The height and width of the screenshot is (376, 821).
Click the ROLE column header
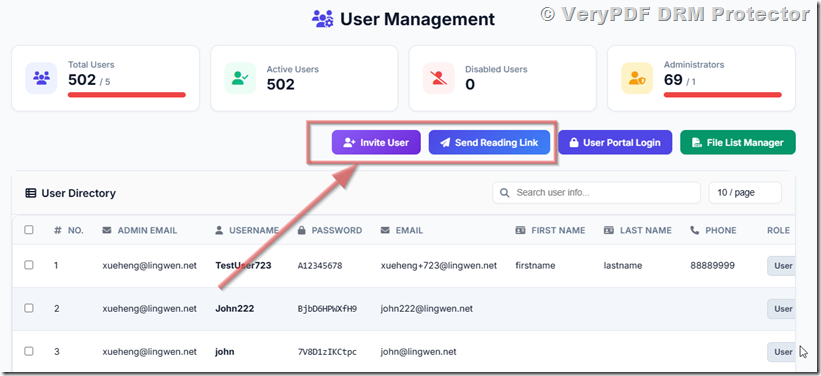(x=779, y=230)
